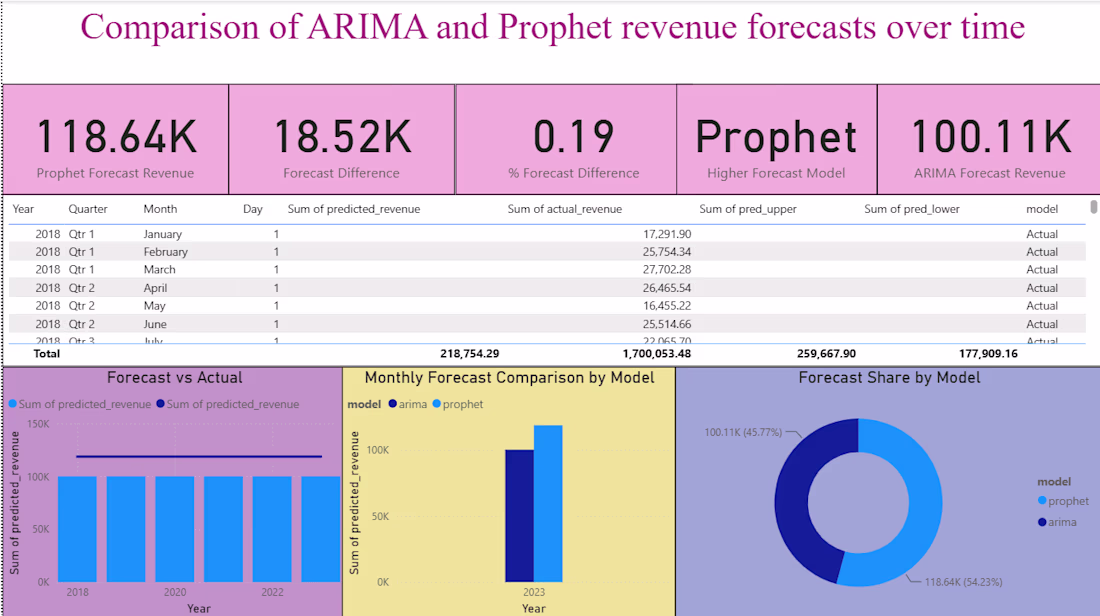Select the February cell in the table
Viewport: 1100px width, 616px height.
point(166,252)
